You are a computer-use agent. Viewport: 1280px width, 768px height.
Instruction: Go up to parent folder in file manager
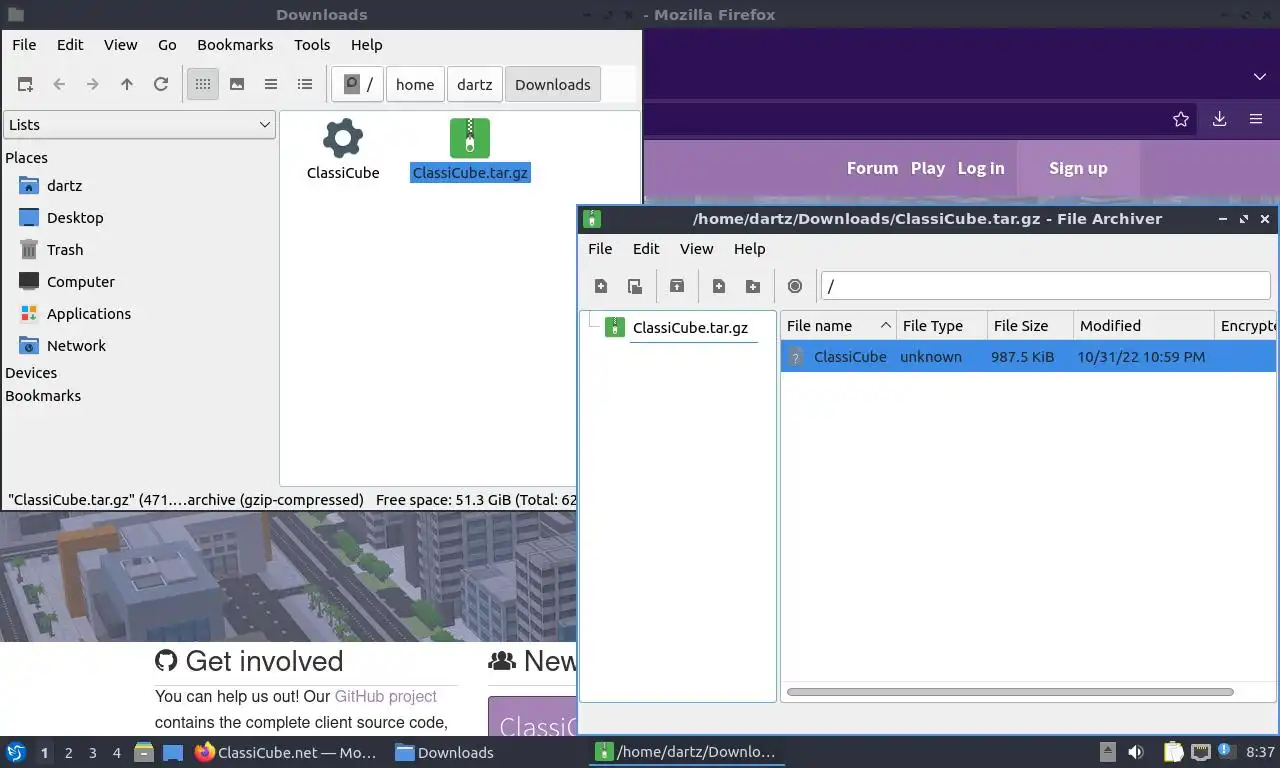pos(127,84)
